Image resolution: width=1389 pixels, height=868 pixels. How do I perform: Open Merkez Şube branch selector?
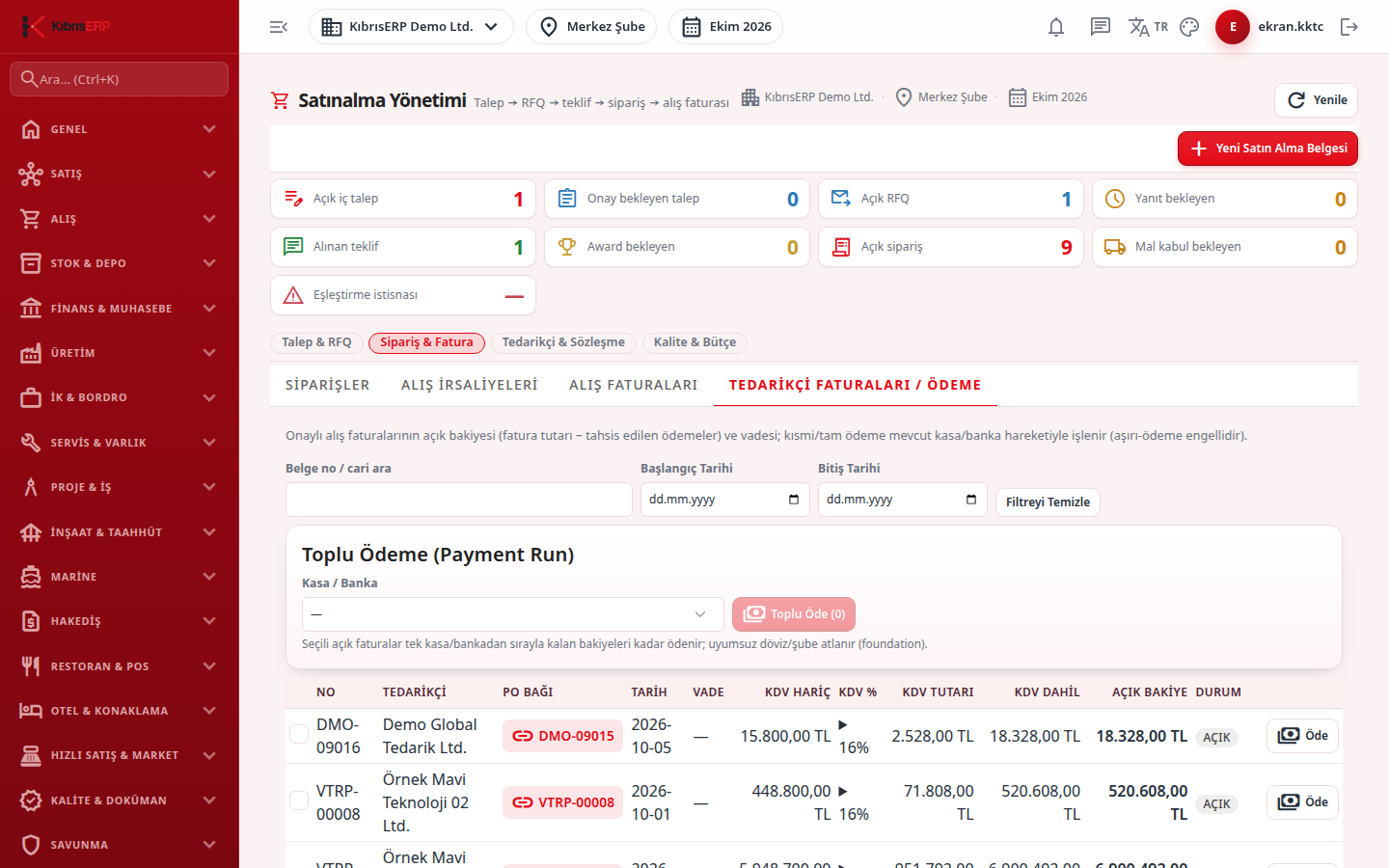point(591,27)
